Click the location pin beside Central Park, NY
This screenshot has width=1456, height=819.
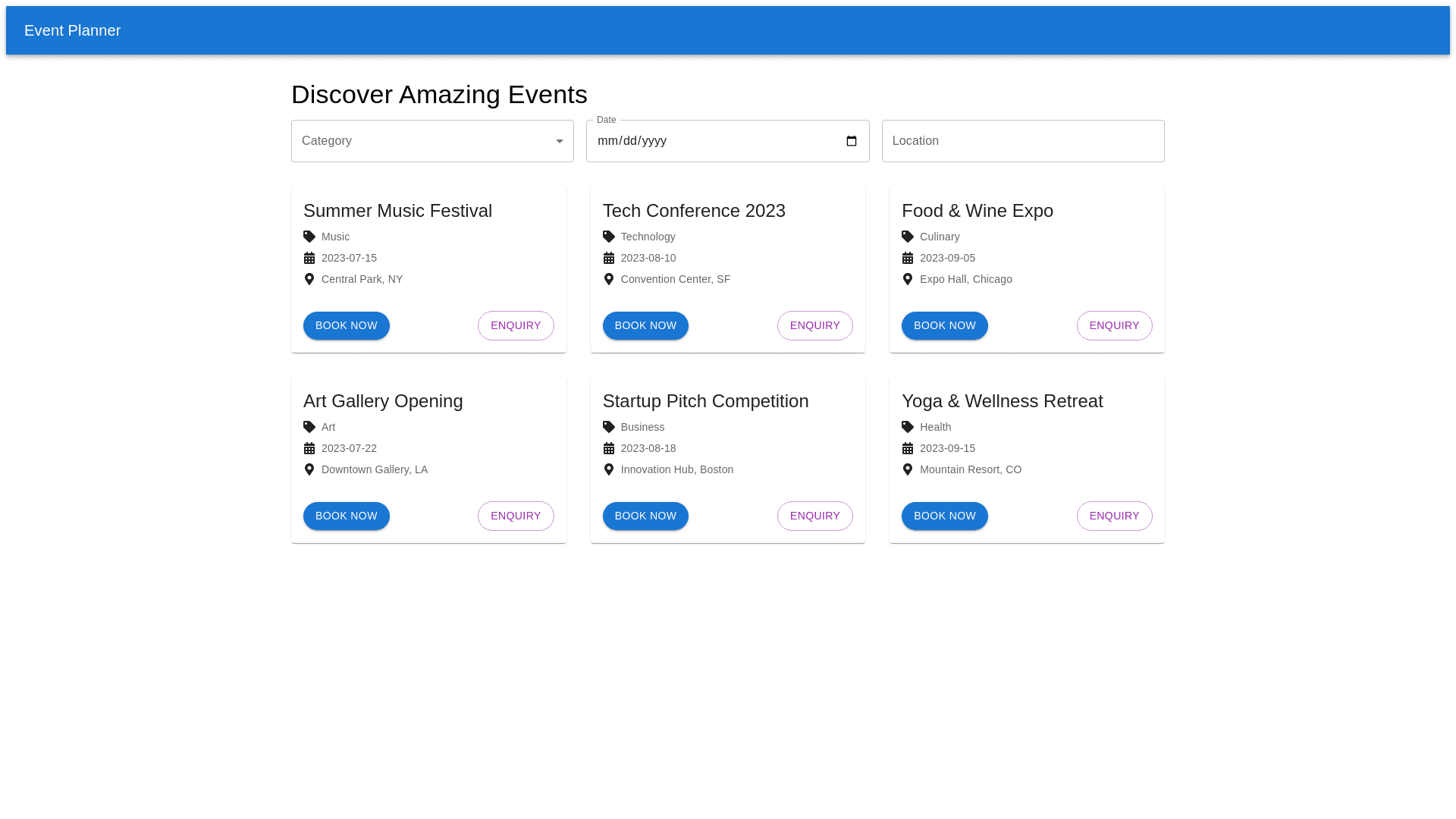(309, 279)
